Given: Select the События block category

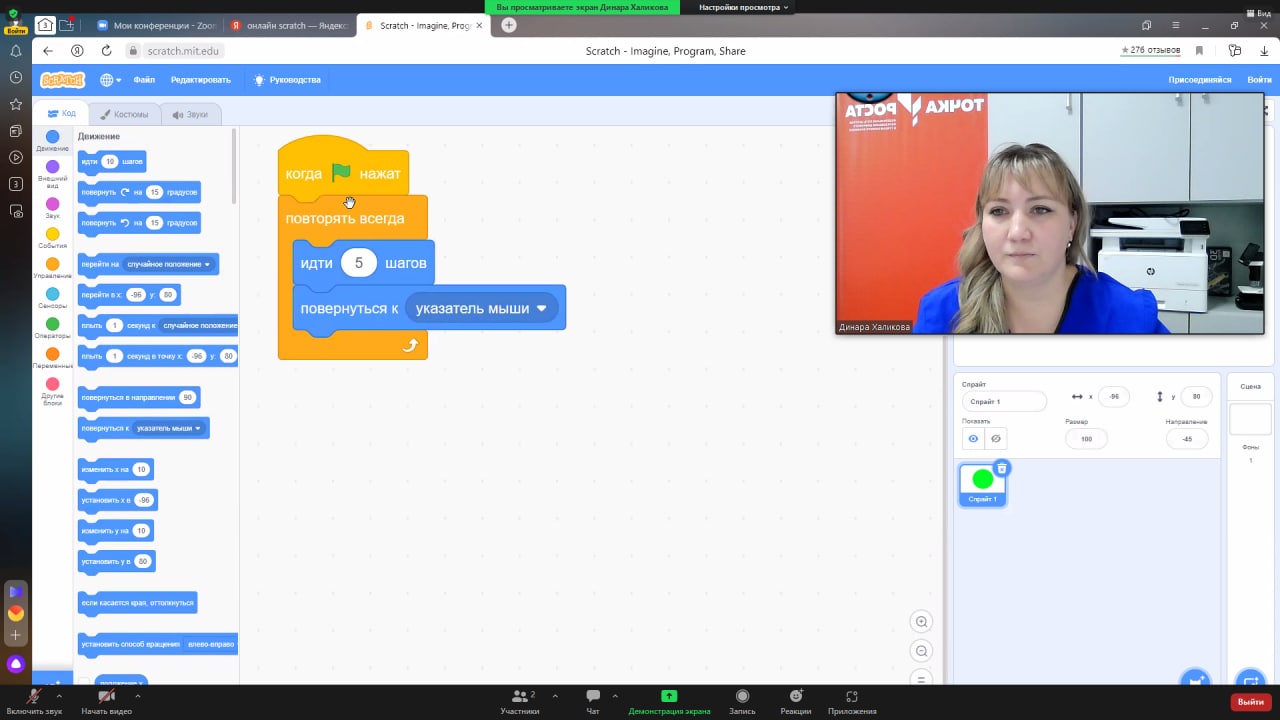Looking at the screenshot, I should tap(52, 238).
